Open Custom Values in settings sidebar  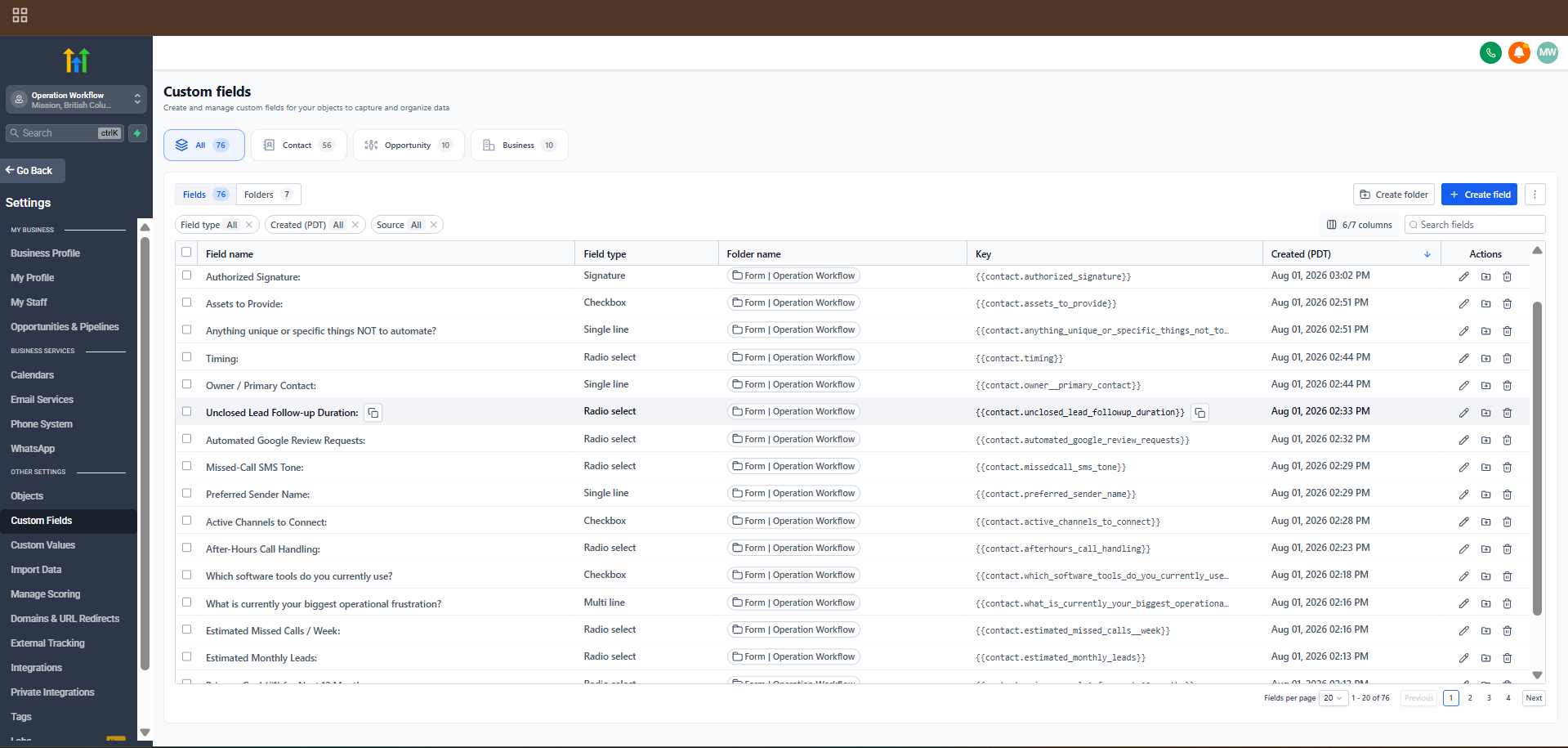pyautogui.click(x=42, y=545)
